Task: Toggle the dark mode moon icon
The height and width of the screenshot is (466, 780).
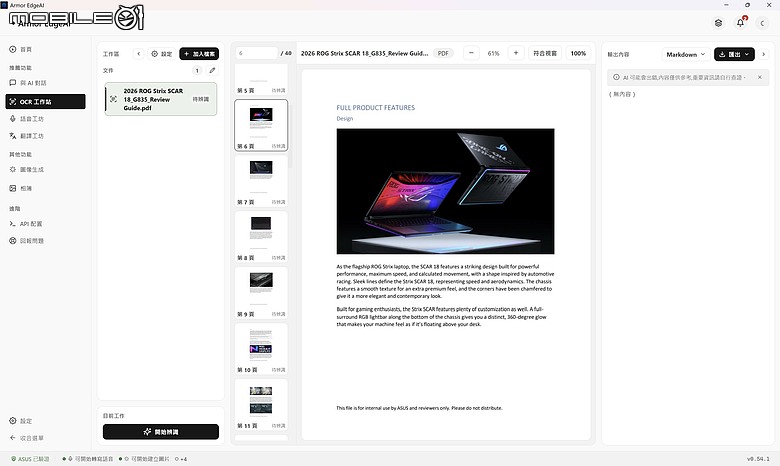Action: click(x=762, y=23)
